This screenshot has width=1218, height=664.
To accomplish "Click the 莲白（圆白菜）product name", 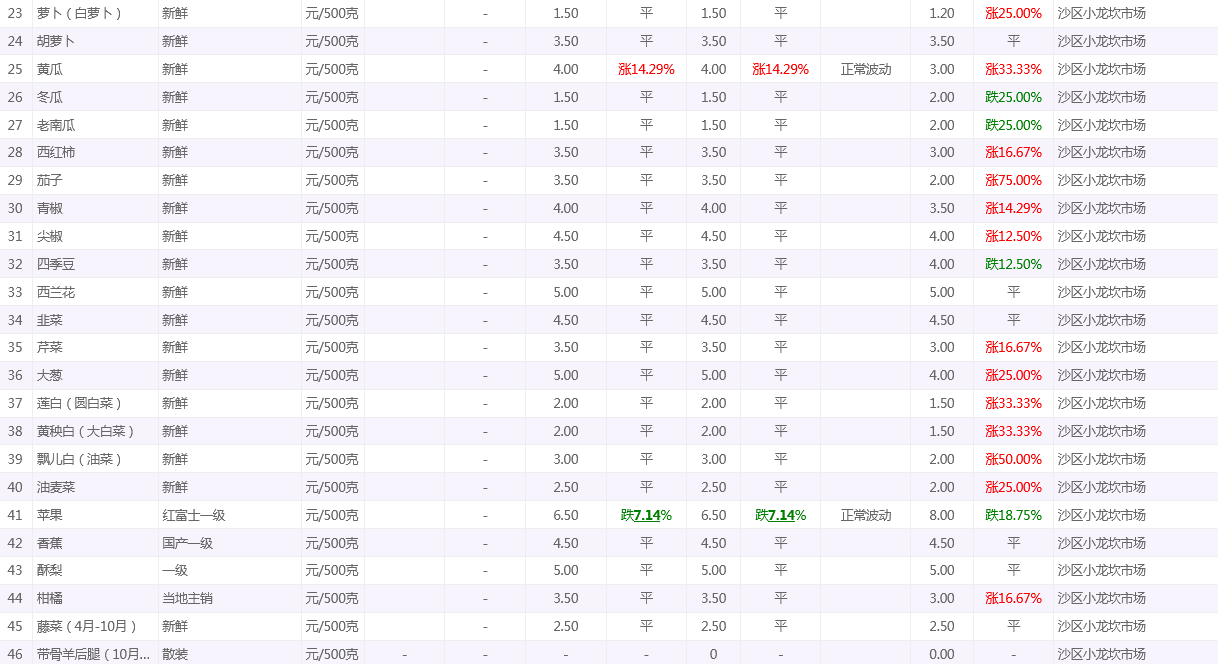I will coord(79,403).
